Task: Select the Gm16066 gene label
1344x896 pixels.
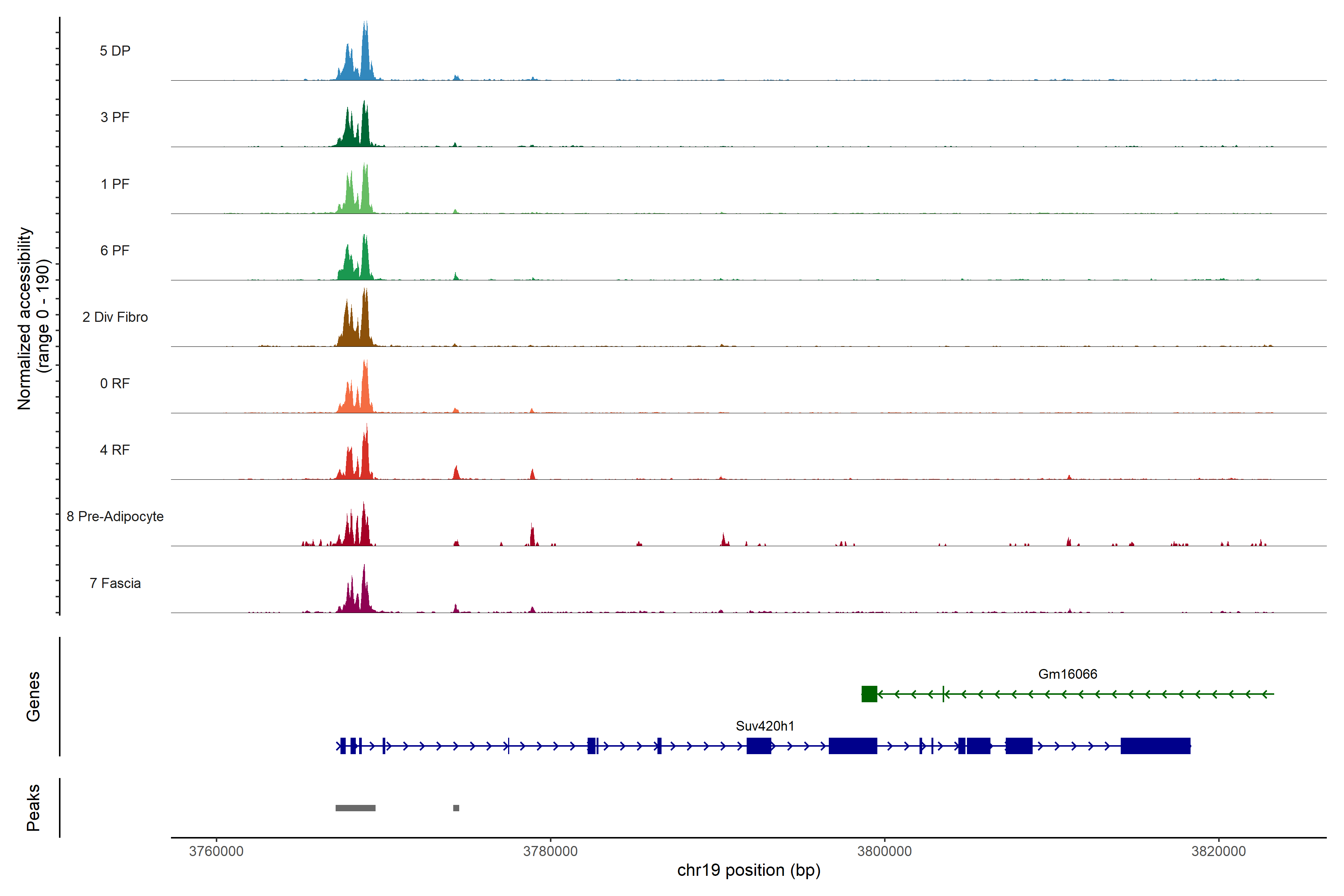Action: click(x=1067, y=674)
